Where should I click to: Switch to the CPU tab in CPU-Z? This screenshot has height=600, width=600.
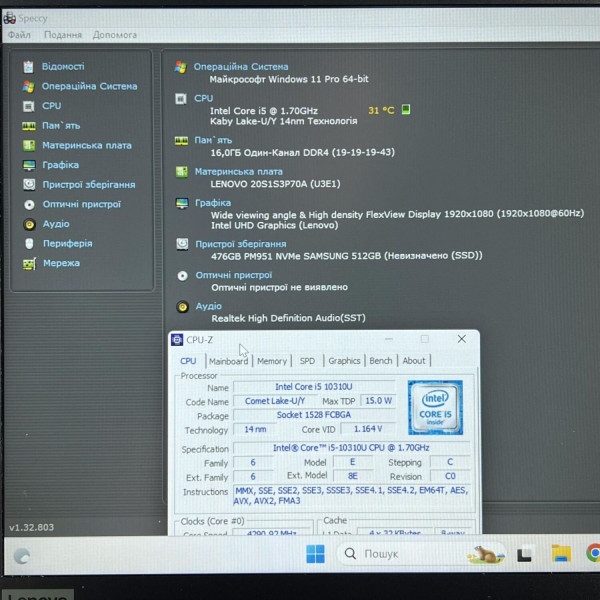pos(188,361)
